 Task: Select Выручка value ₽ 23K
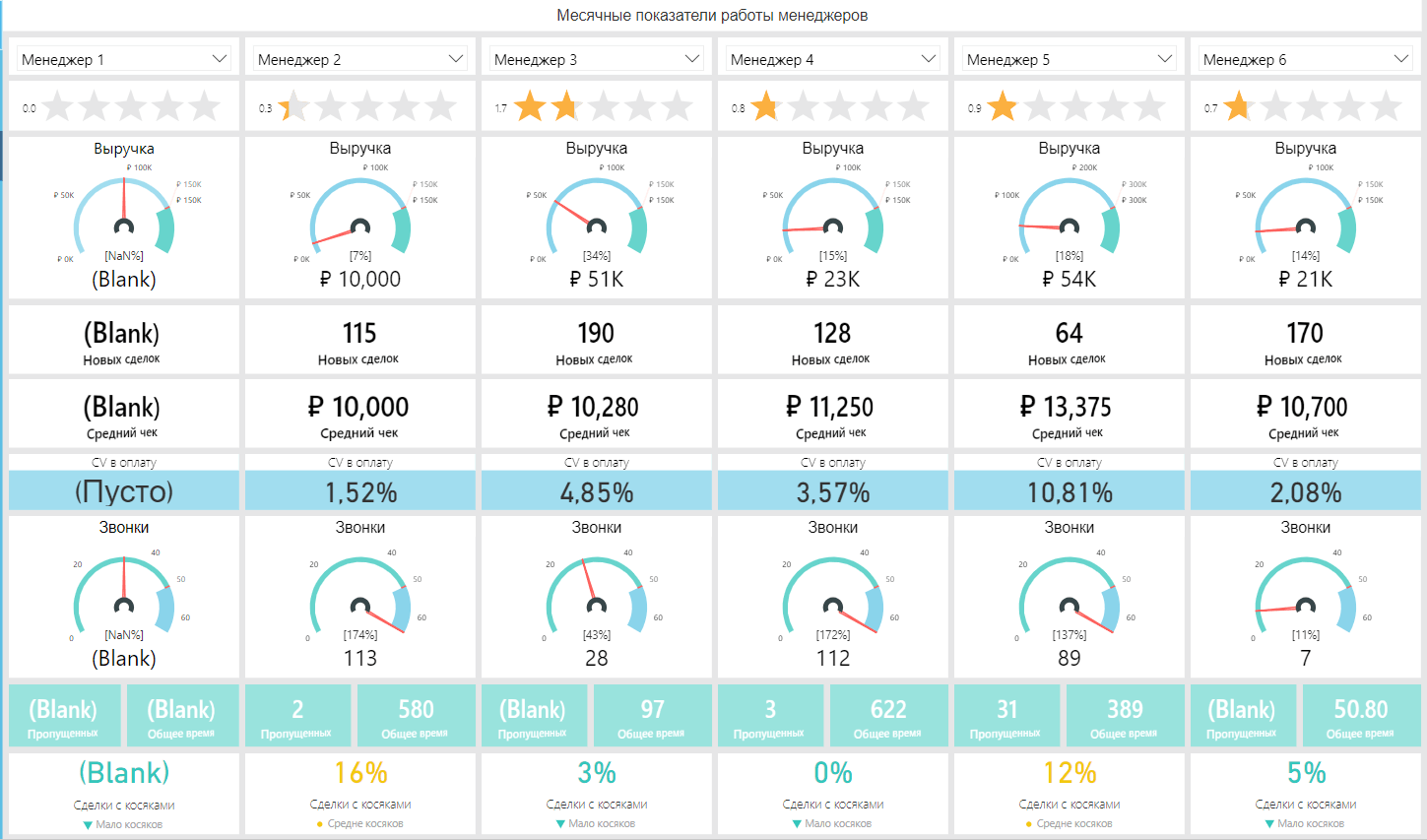click(x=833, y=280)
